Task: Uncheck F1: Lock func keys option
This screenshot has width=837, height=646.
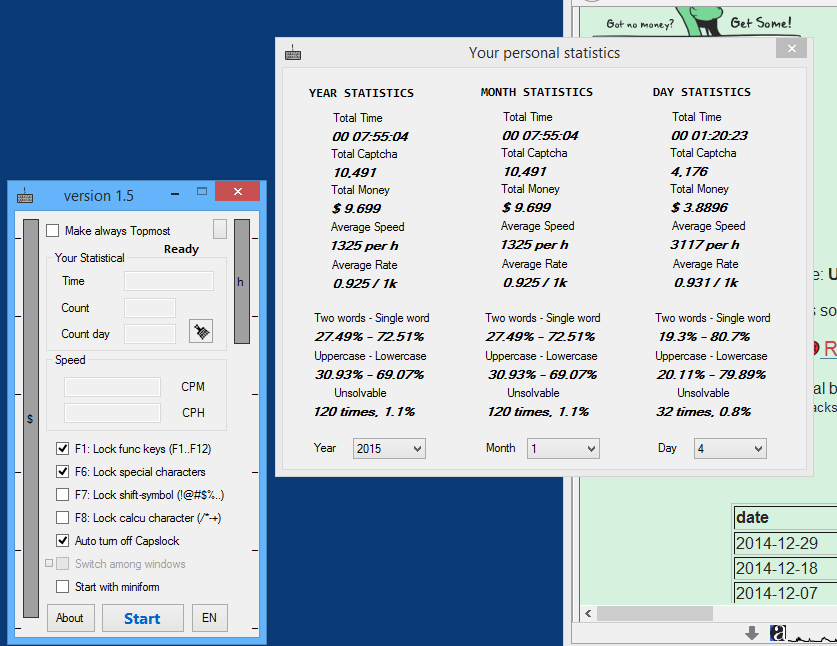Action: (x=63, y=449)
